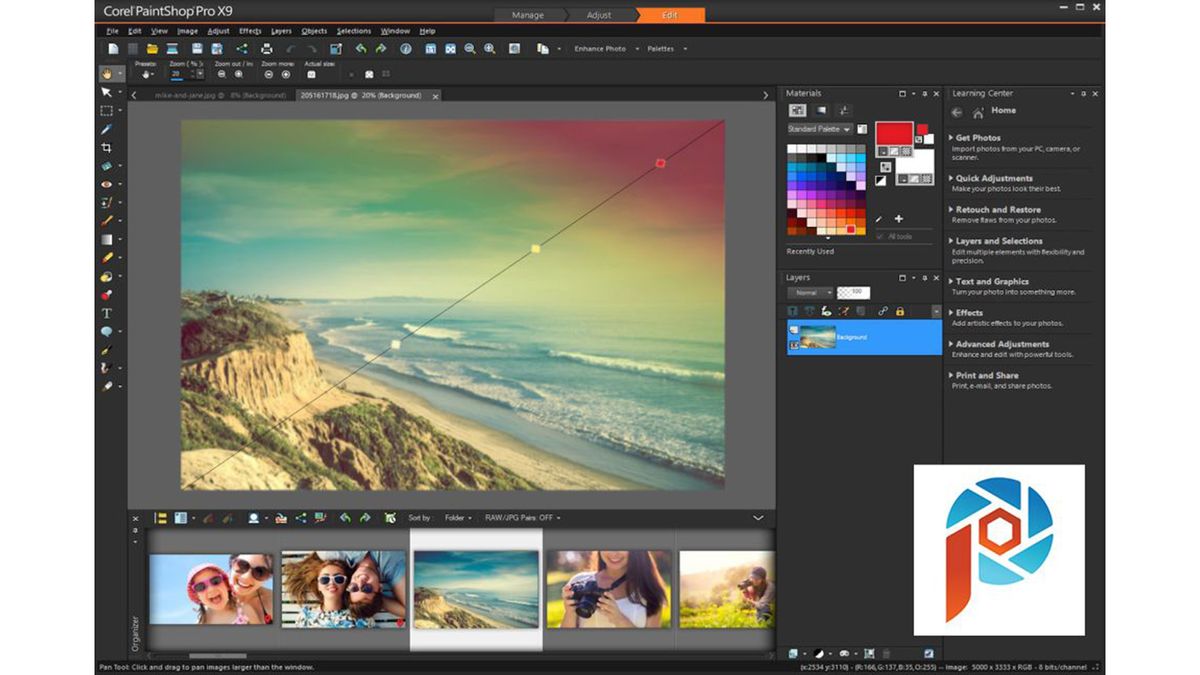Switch to the Manage tab
Image resolution: width=1200 pixels, height=675 pixels.
point(527,15)
